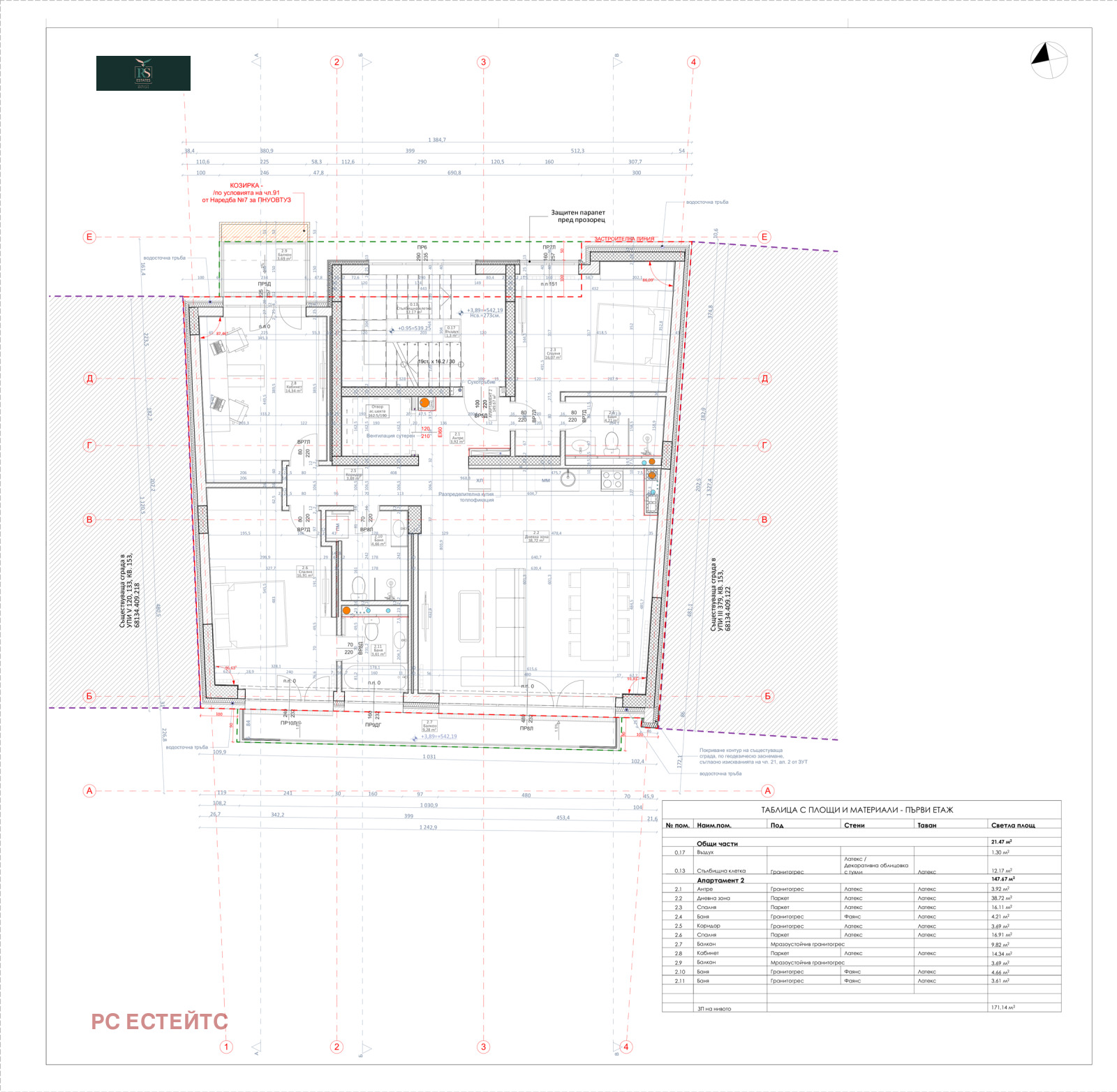The width and height of the screenshot is (1117, 1092).
Task: Click the four-burner kitchen hob symbol
Action: point(612,480)
